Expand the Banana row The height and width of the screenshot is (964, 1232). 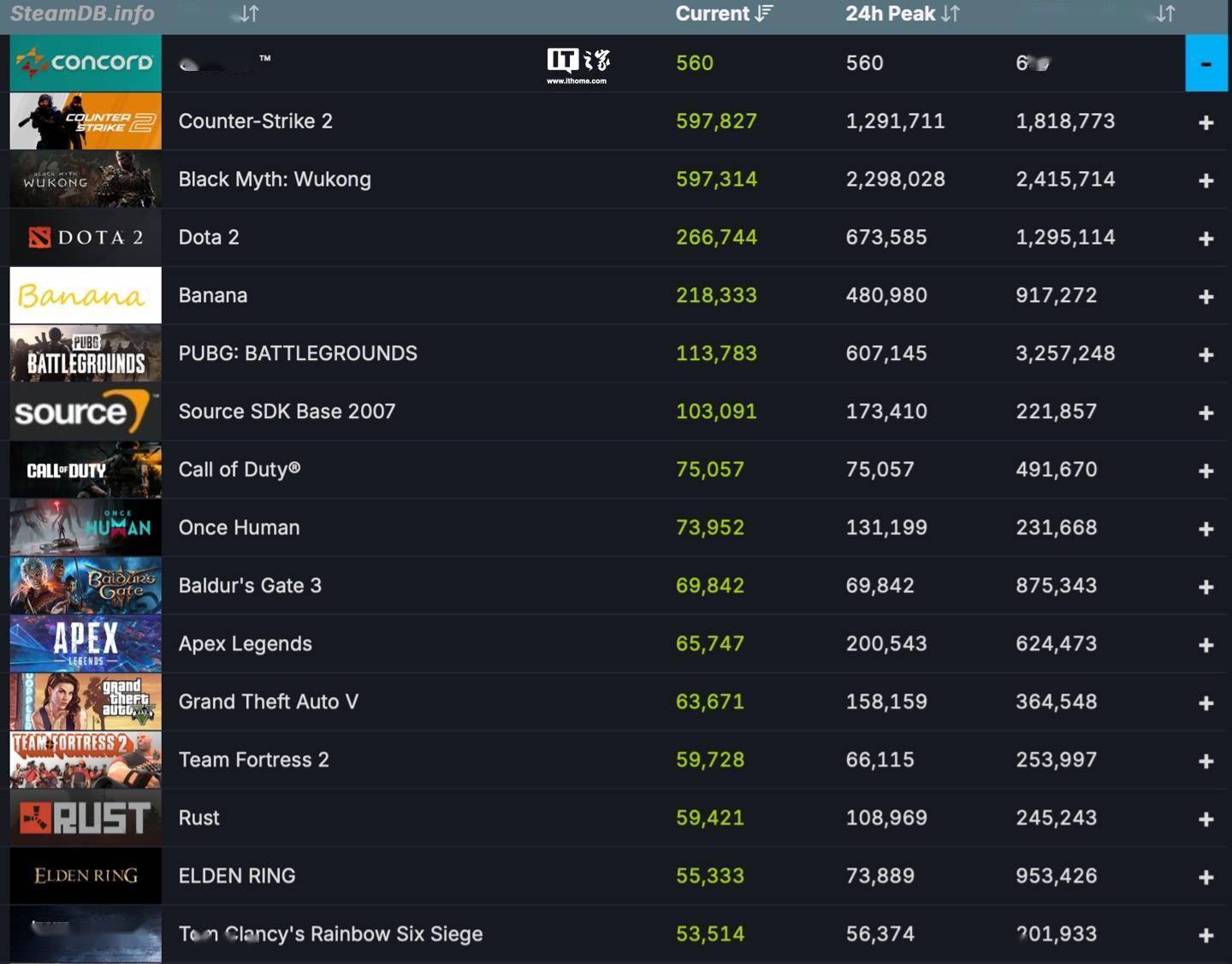point(1206,297)
